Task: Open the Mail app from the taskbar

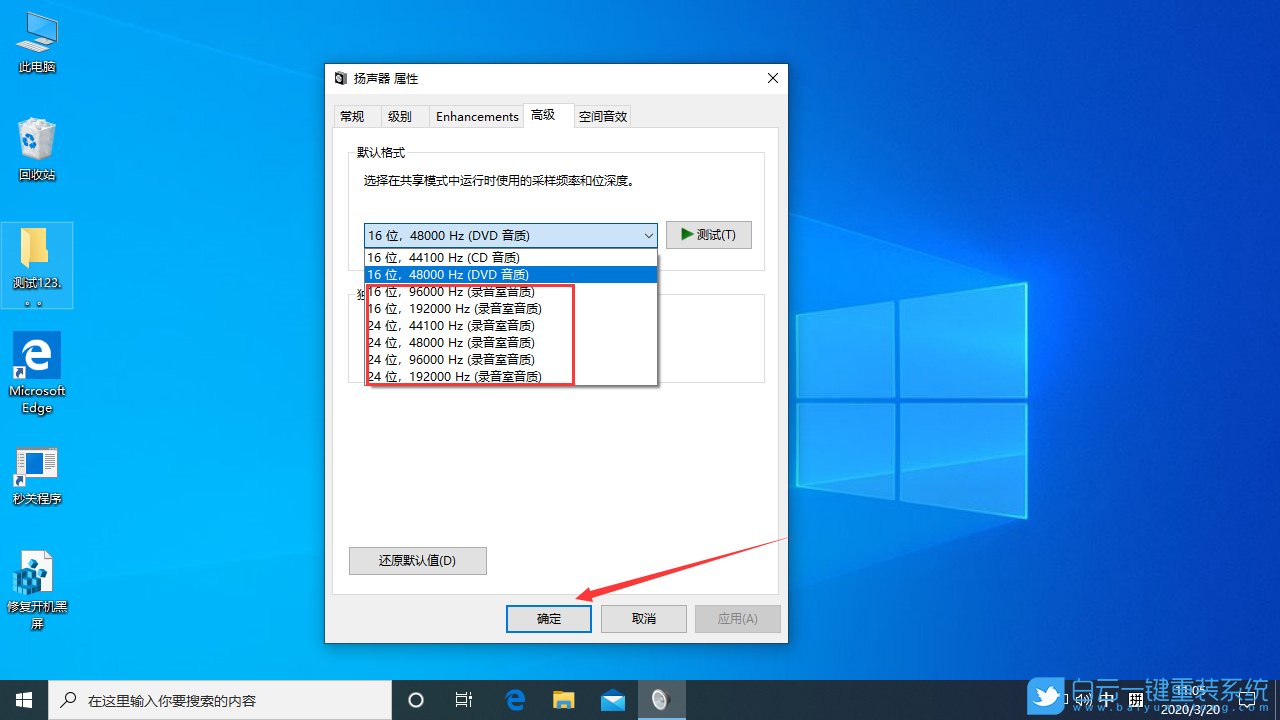Action: click(612, 700)
